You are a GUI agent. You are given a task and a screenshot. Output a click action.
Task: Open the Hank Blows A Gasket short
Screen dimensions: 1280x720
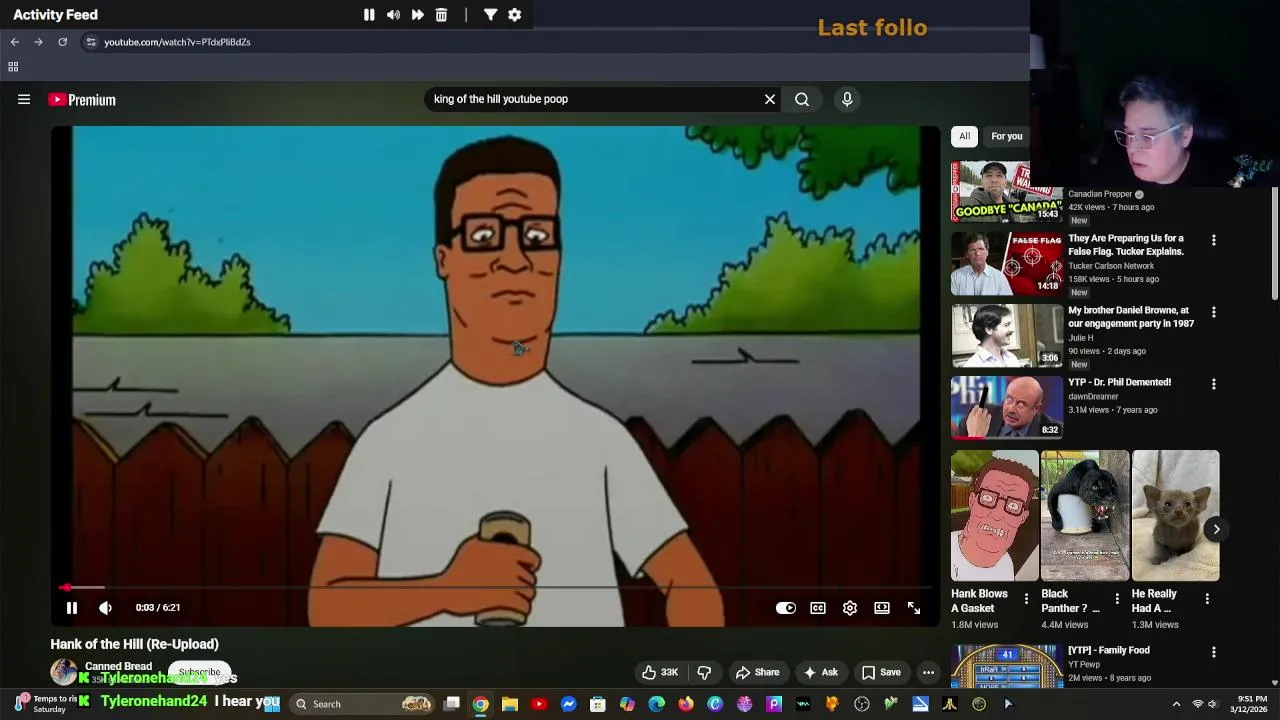(x=995, y=516)
